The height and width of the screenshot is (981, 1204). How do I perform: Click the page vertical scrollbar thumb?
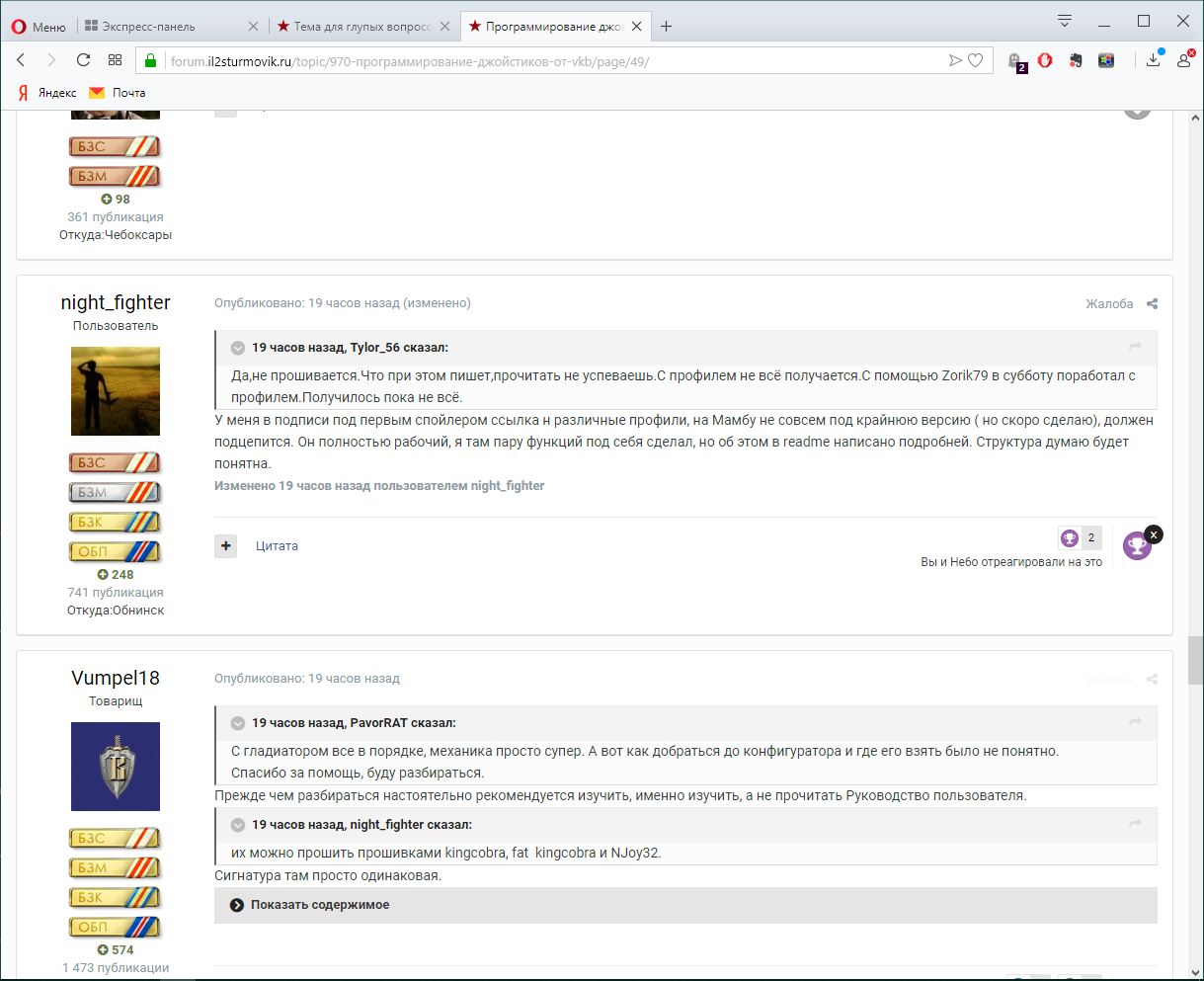1196,661
